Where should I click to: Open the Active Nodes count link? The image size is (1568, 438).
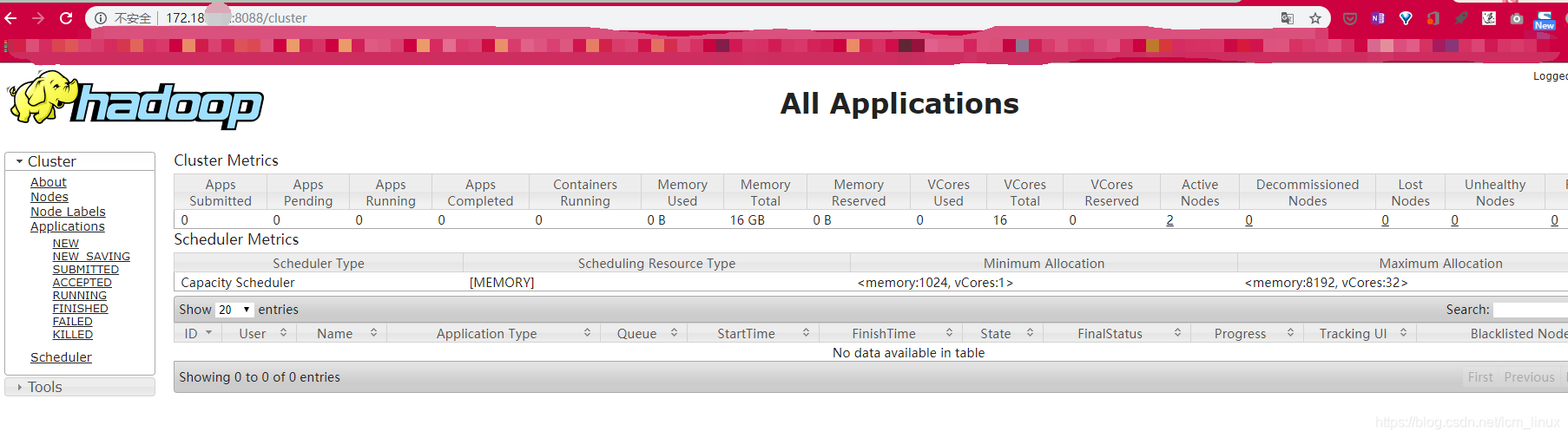tap(1169, 220)
